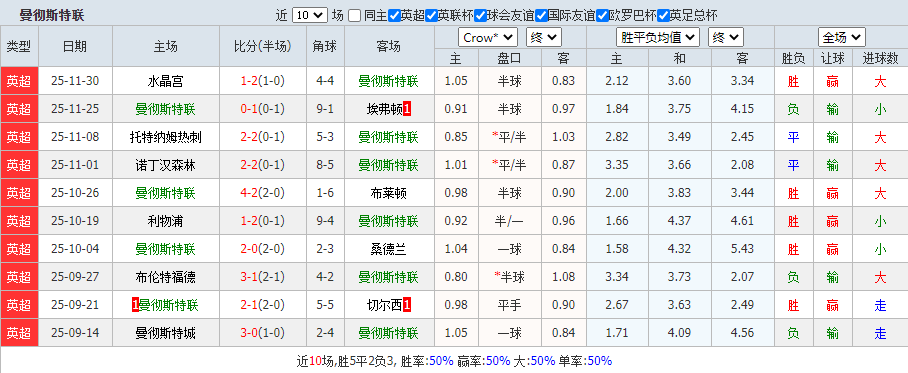908x373 pixels.
Task: Click score 0-1(0-1) against 埃弗顿
Action: pos(263,109)
